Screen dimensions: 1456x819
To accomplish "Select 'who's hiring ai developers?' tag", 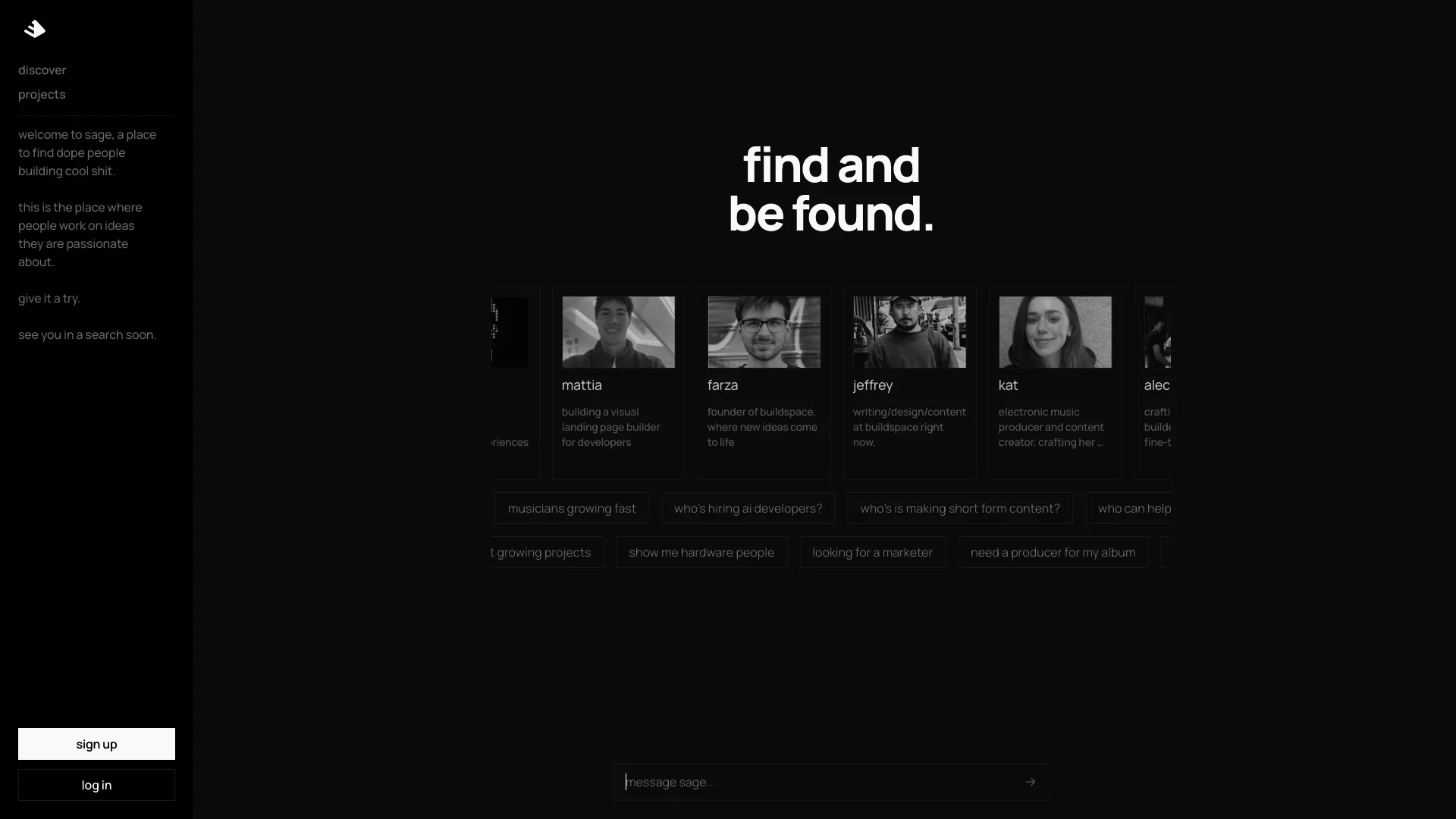I will coord(748,508).
